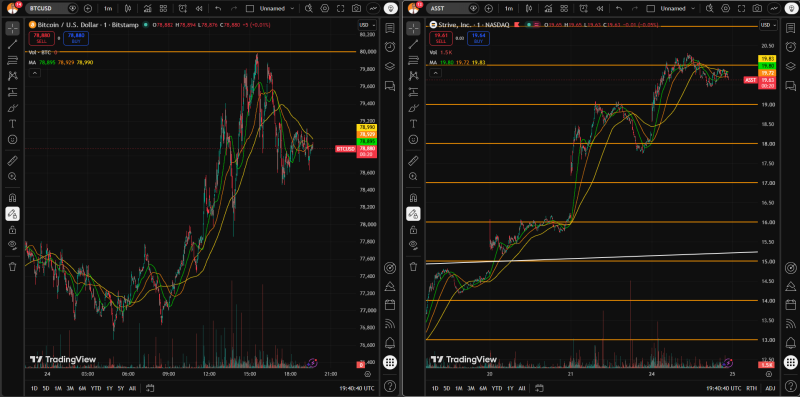The height and width of the screenshot is (397, 800).
Task: Select the Ruler measure tool on ASST chart
Action: click(x=413, y=161)
